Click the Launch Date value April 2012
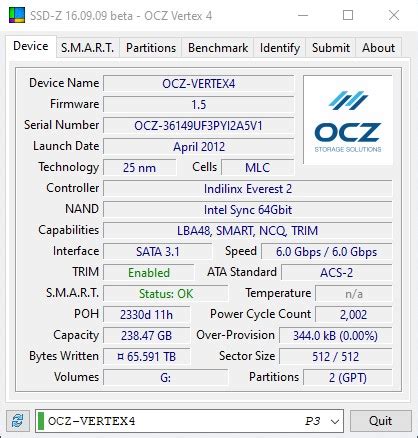The width and height of the screenshot is (418, 438). click(199, 147)
